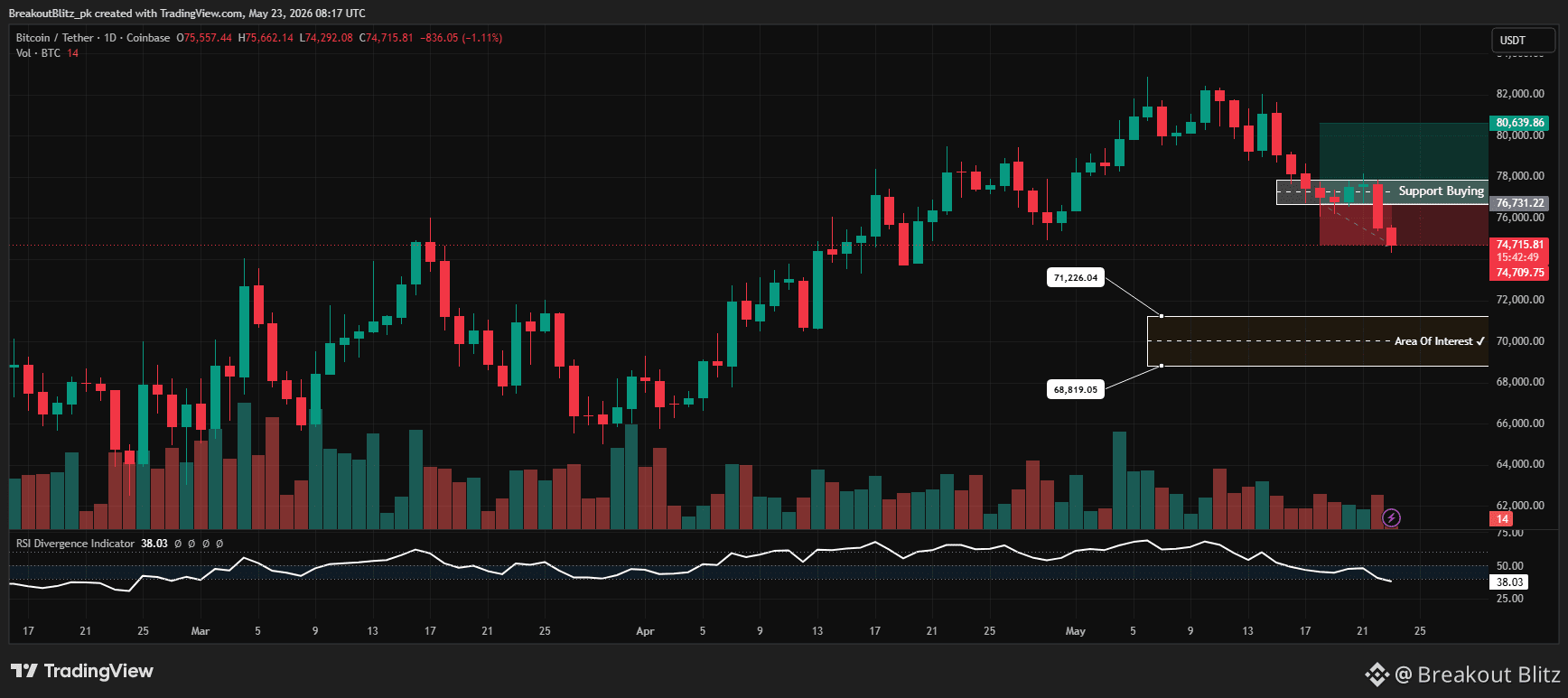
Task: Click the purple lightning bolt icon
Action: tap(1392, 517)
